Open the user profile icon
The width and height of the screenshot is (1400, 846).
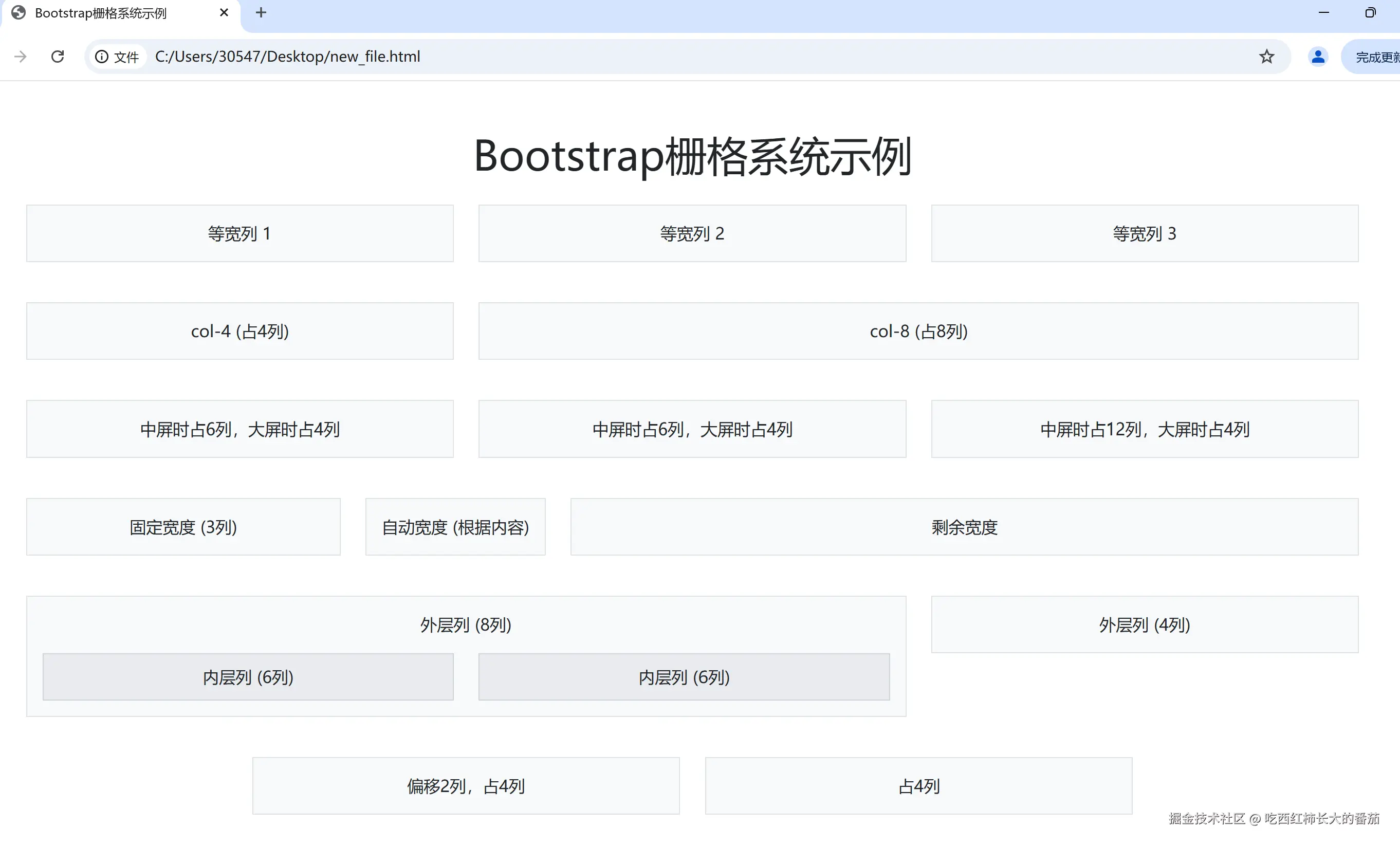click(1318, 56)
